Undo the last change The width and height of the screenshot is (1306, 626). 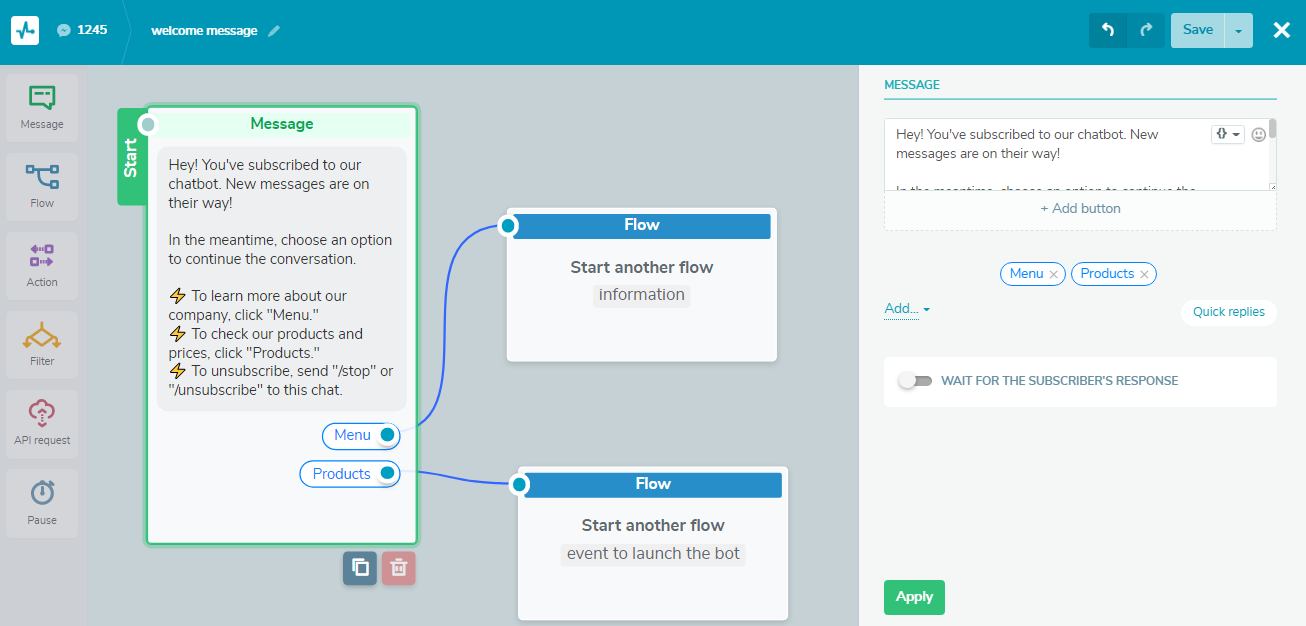pos(1108,30)
